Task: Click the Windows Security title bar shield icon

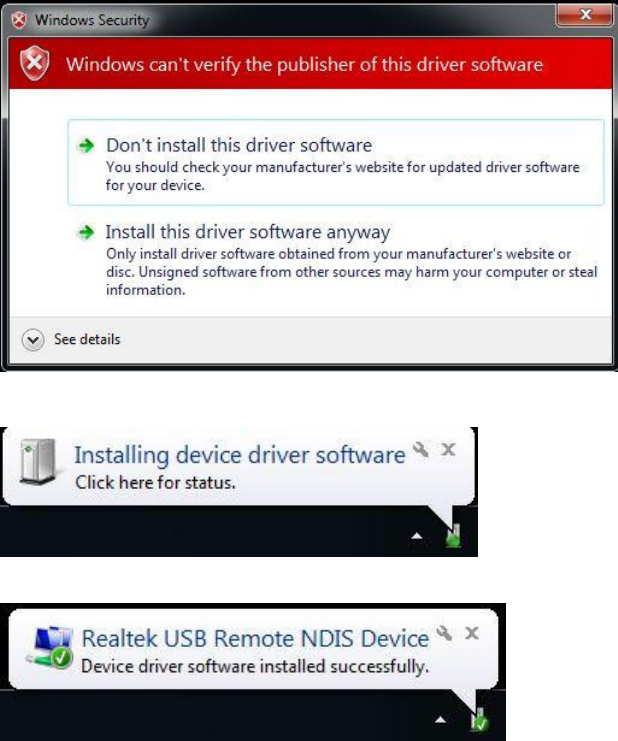Action: tap(19, 20)
